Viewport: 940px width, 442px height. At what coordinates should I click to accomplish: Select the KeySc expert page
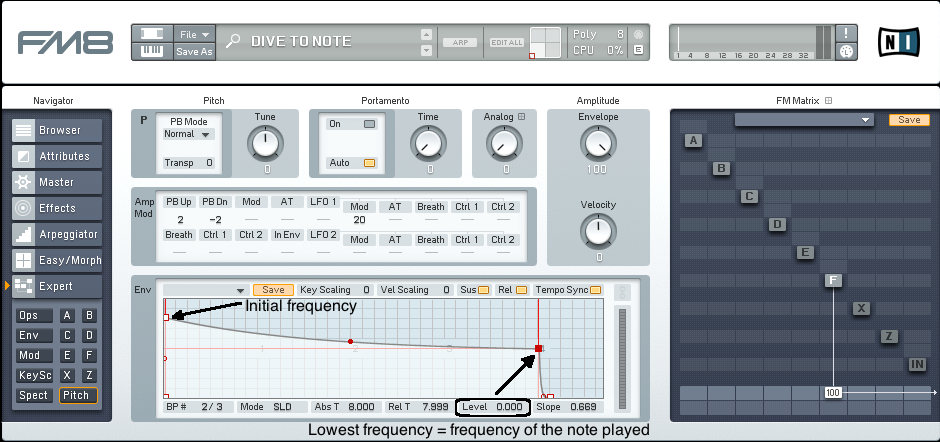coord(34,375)
